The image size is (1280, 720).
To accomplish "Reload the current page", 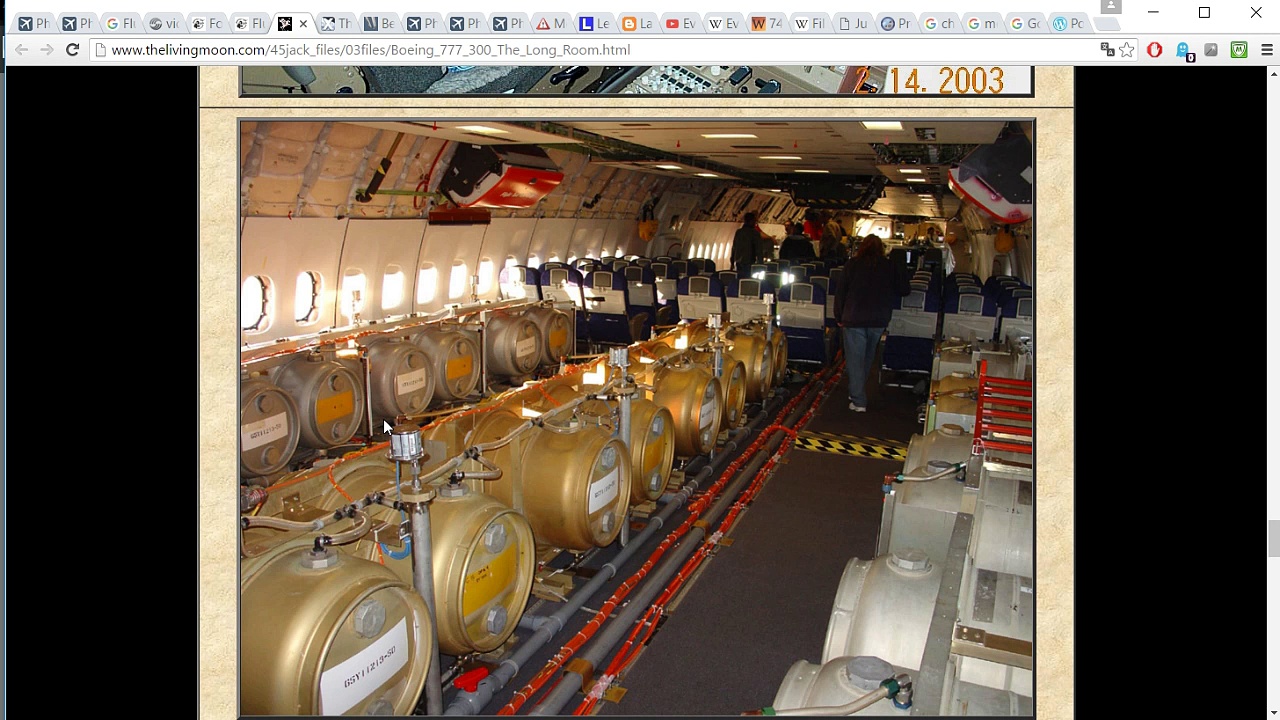I will coord(72,50).
